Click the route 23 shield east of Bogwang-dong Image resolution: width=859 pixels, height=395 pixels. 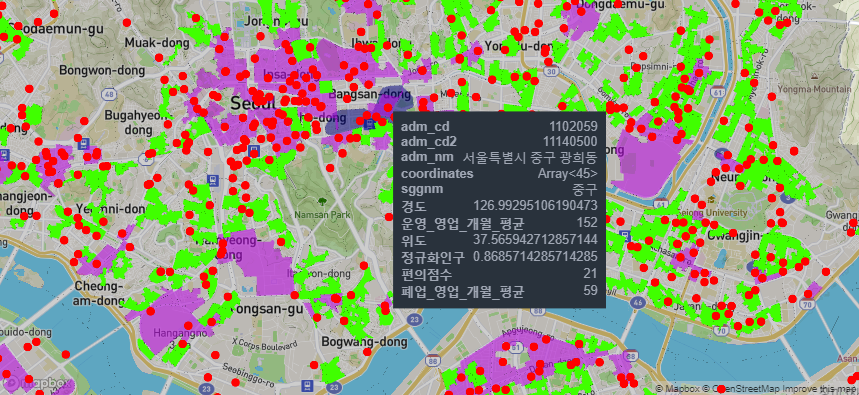(416, 319)
